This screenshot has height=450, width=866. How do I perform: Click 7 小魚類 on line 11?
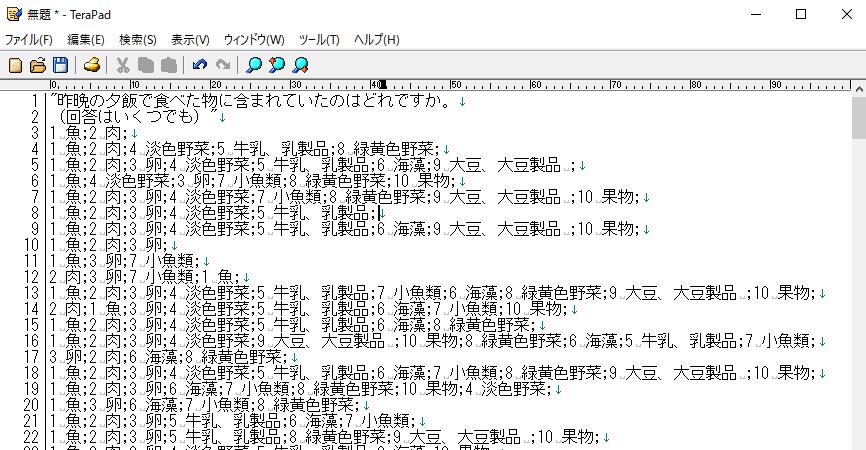pyautogui.click(x=162, y=261)
